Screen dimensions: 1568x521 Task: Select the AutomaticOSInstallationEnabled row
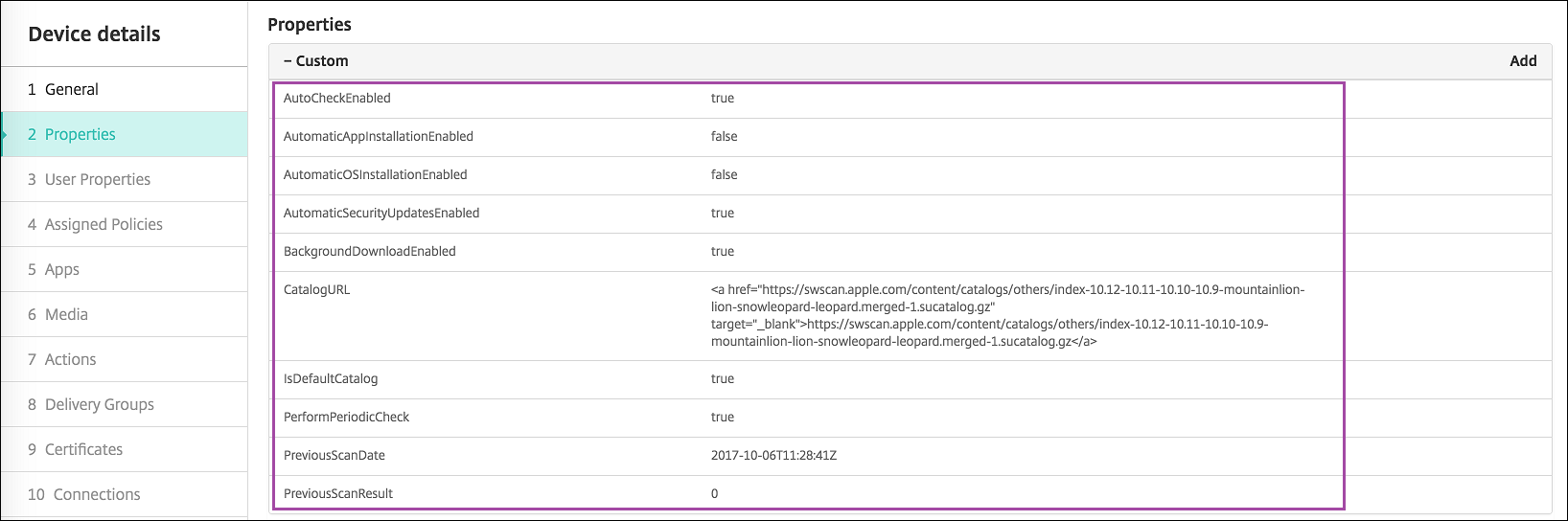coord(376,175)
